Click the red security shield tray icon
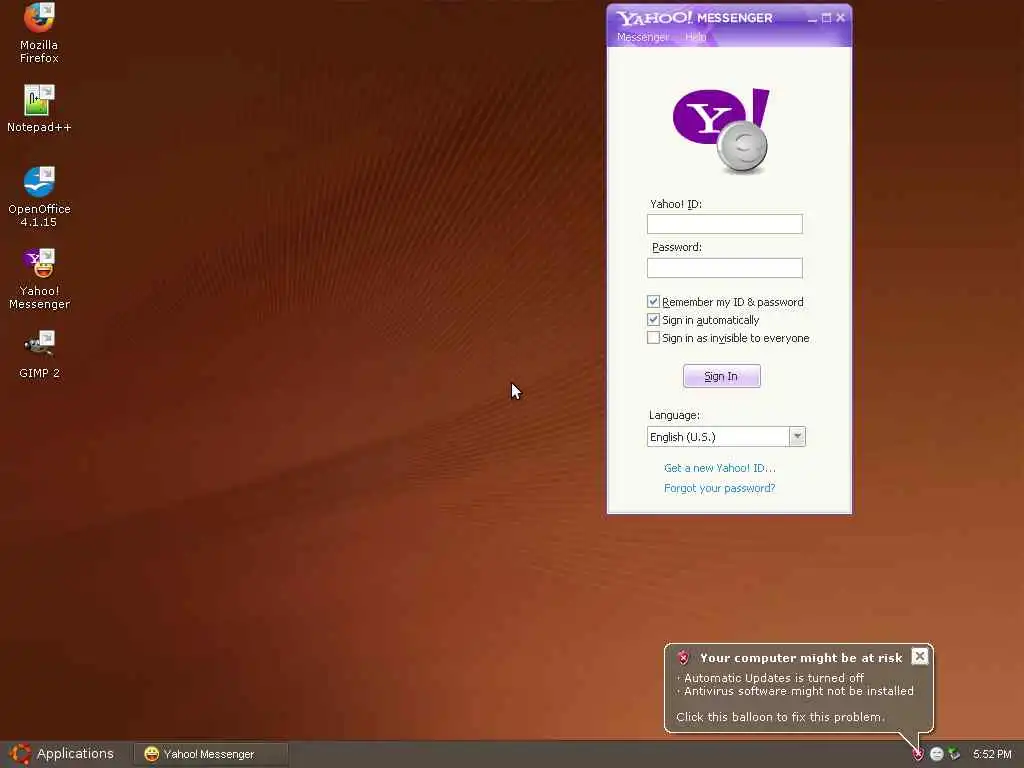The width and height of the screenshot is (1024, 768). [x=918, y=754]
